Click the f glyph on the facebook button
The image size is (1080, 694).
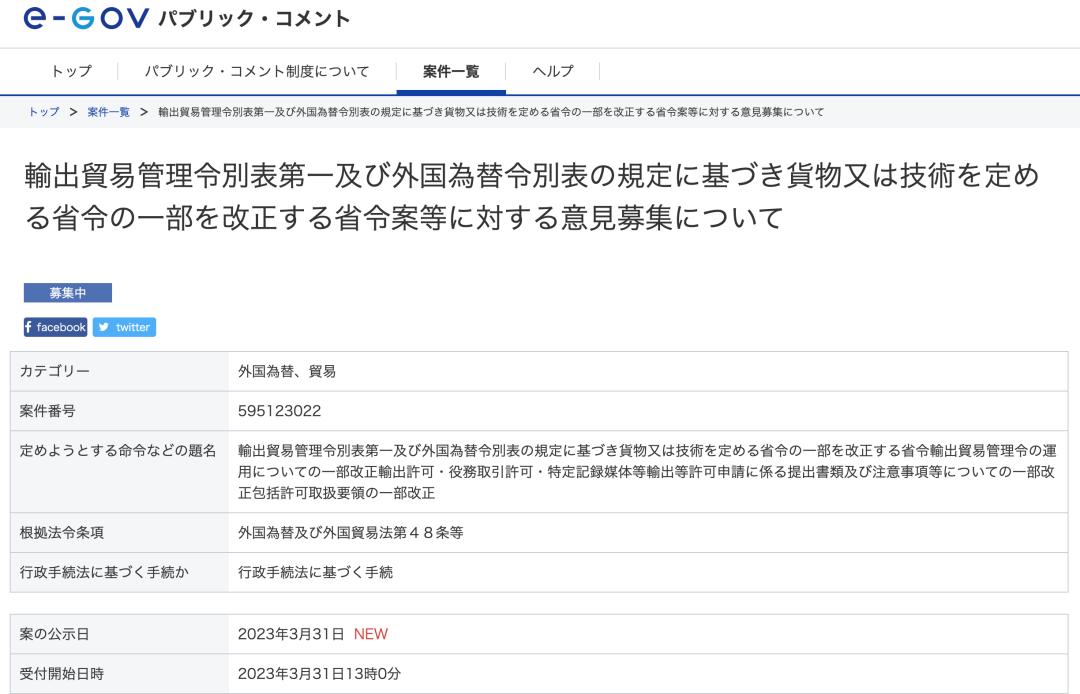[29, 327]
